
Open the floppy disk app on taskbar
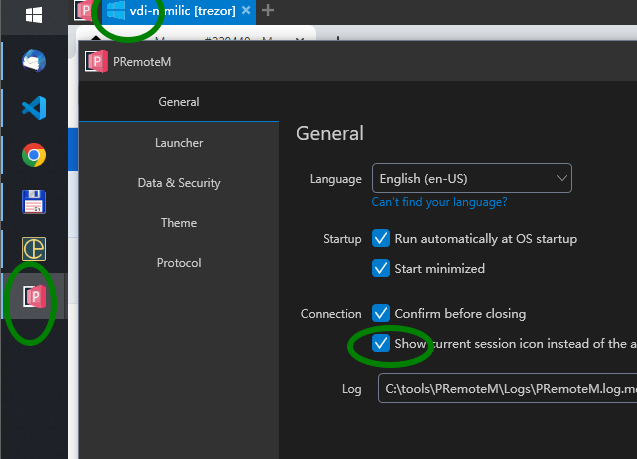point(34,202)
